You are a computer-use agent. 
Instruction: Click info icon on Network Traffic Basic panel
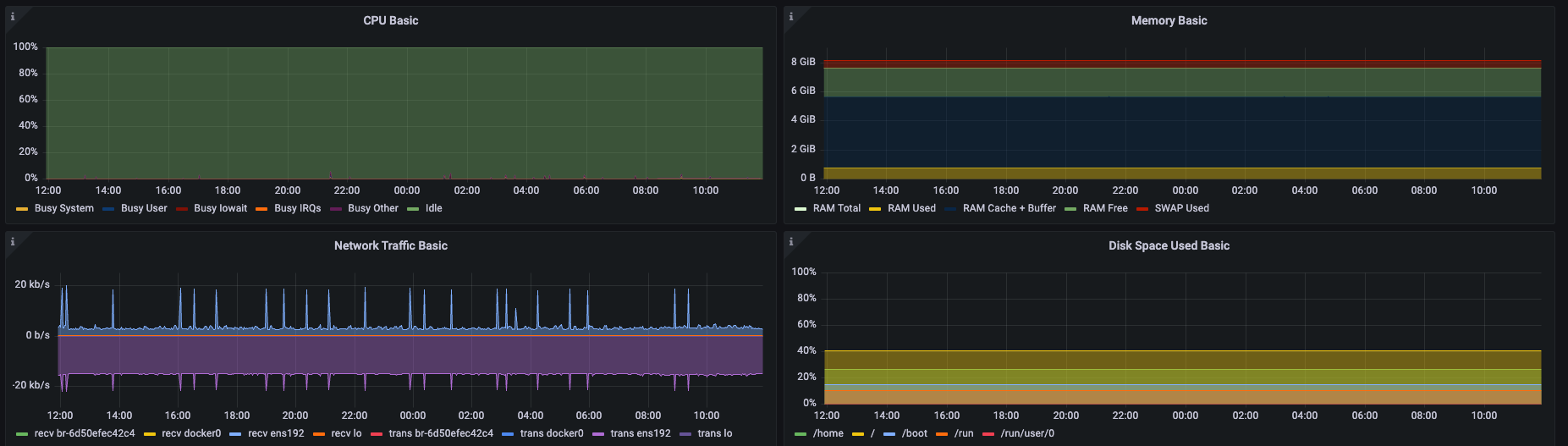point(12,241)
